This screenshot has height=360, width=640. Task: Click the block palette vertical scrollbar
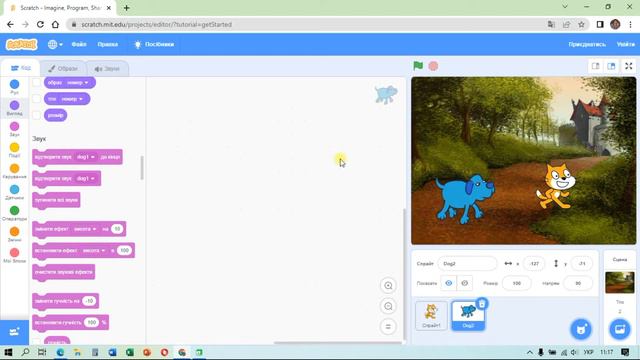click(x=142, y=167)
